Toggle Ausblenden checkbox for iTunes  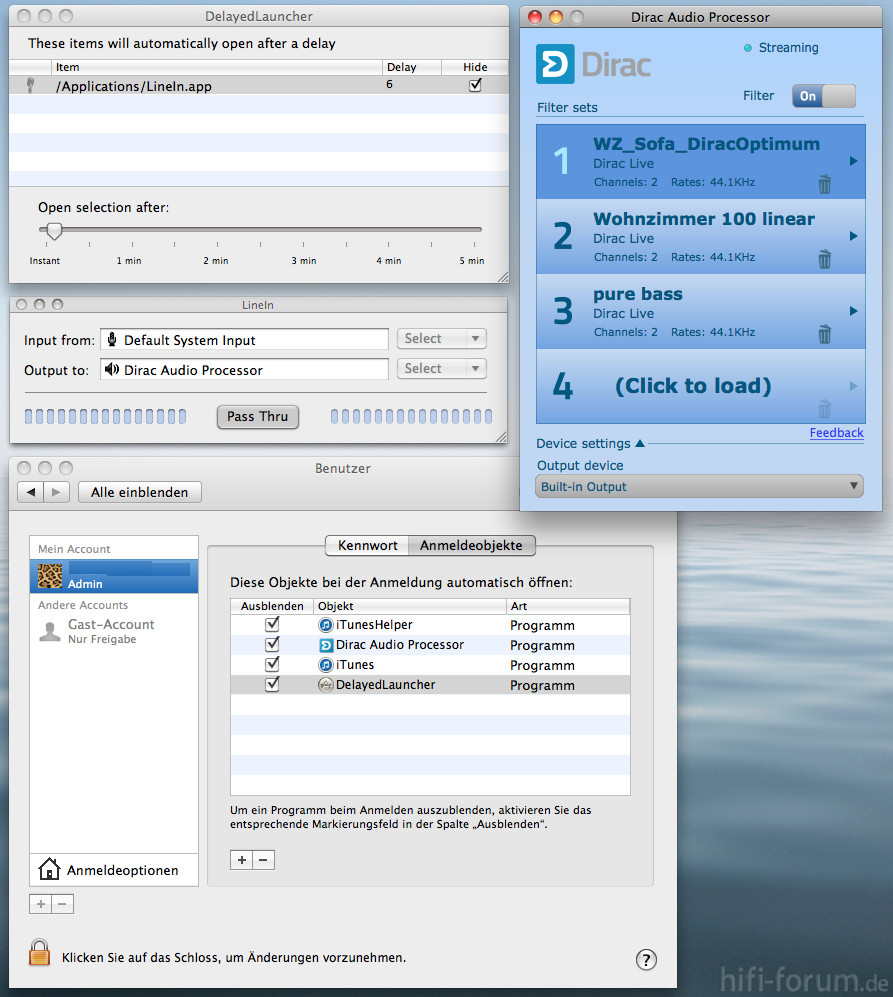tap(272, 664)
